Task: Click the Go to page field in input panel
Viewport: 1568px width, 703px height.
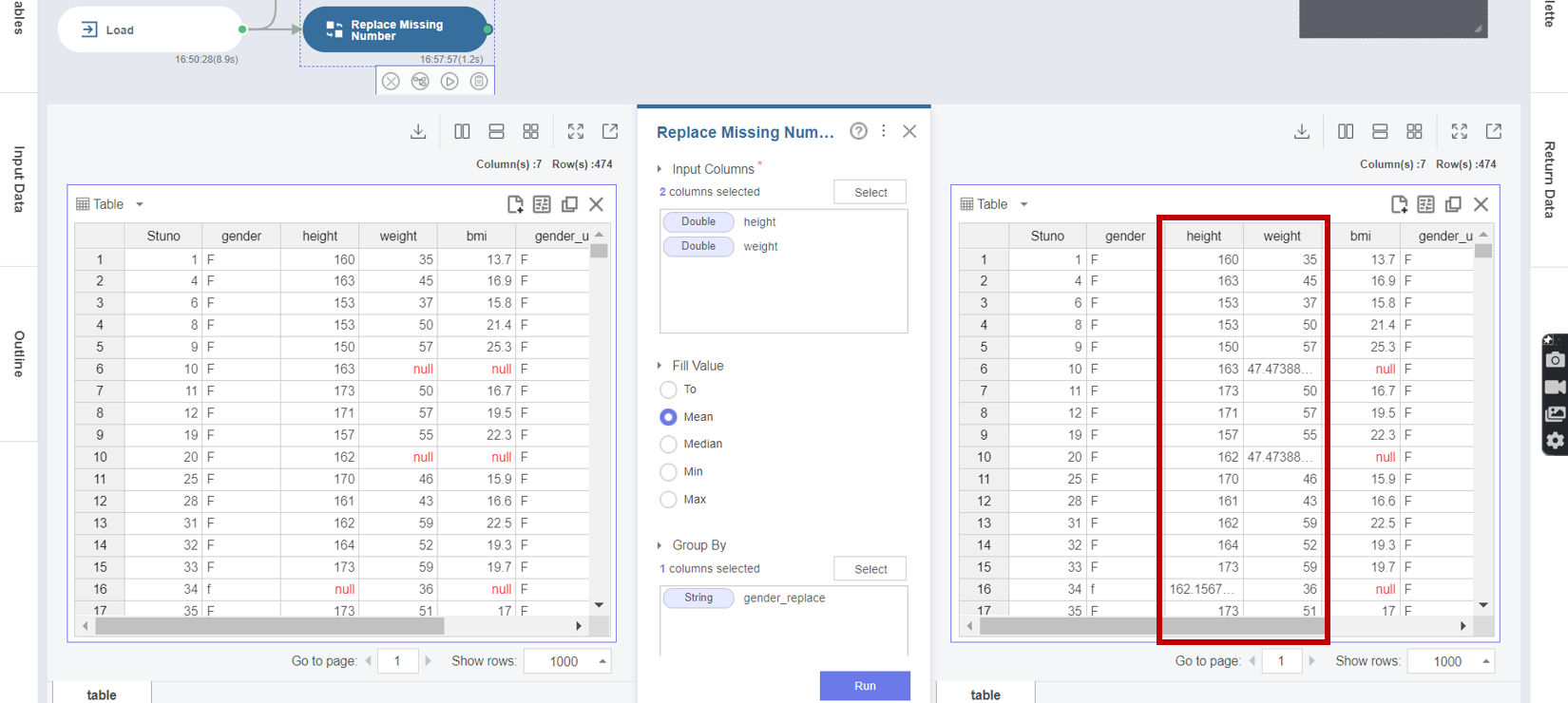Action: (397, 661)
